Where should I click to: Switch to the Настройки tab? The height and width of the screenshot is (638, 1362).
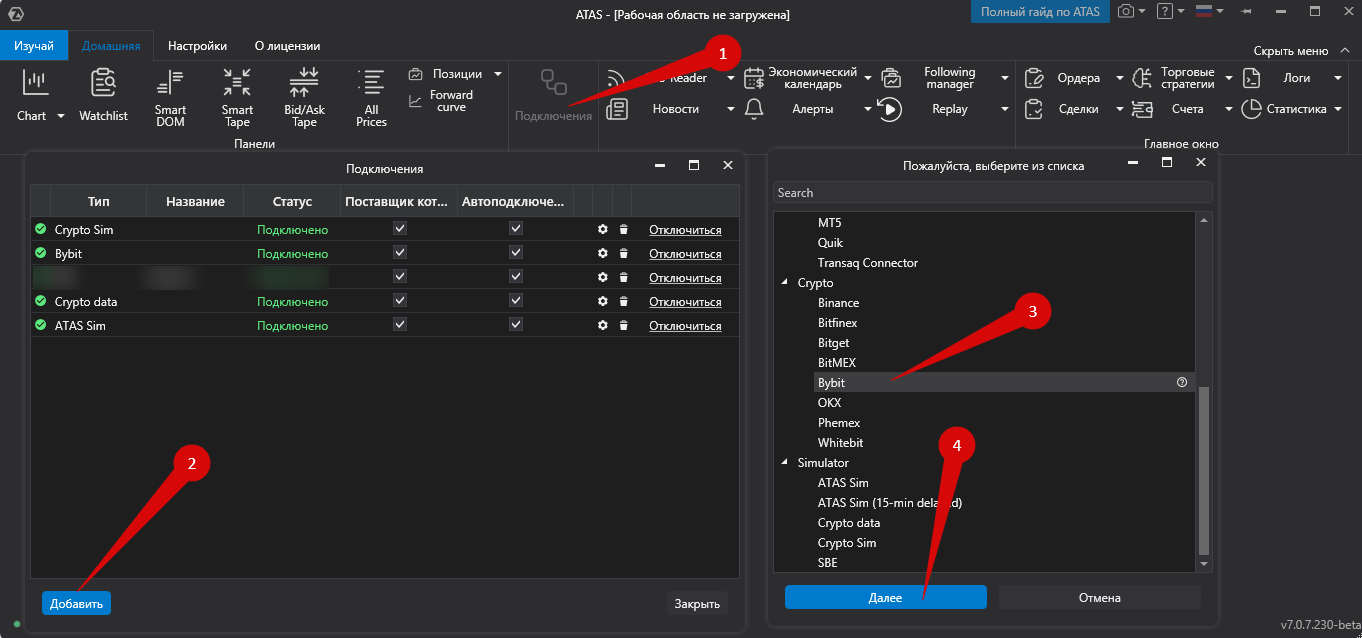[x=197, y=46]
